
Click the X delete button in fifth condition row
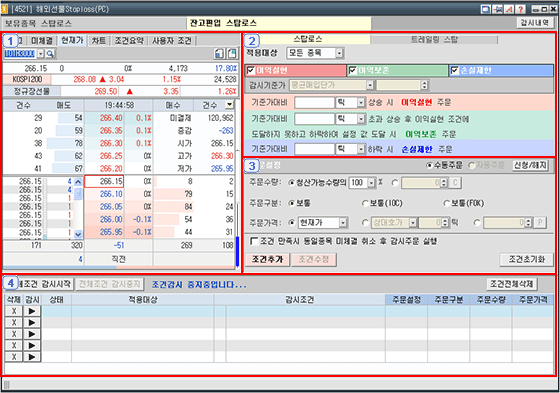pyautogui.click(x=14, y=357)
